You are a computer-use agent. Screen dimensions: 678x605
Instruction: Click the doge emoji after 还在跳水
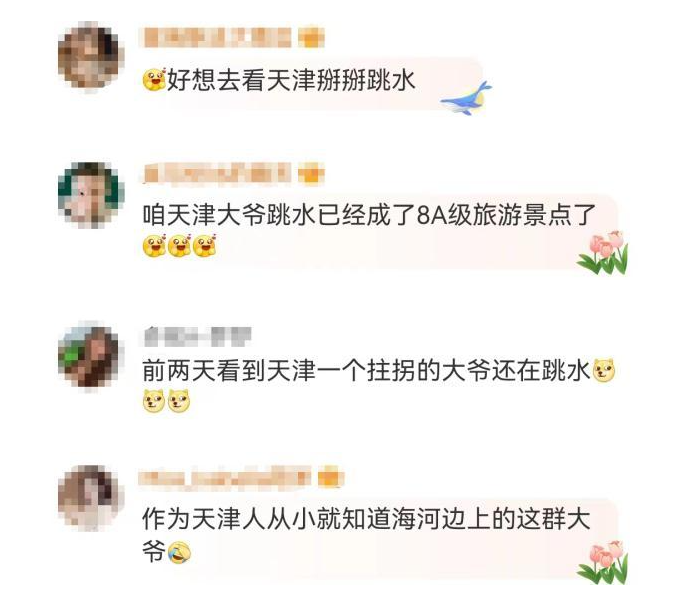click(x=604, y=371)
